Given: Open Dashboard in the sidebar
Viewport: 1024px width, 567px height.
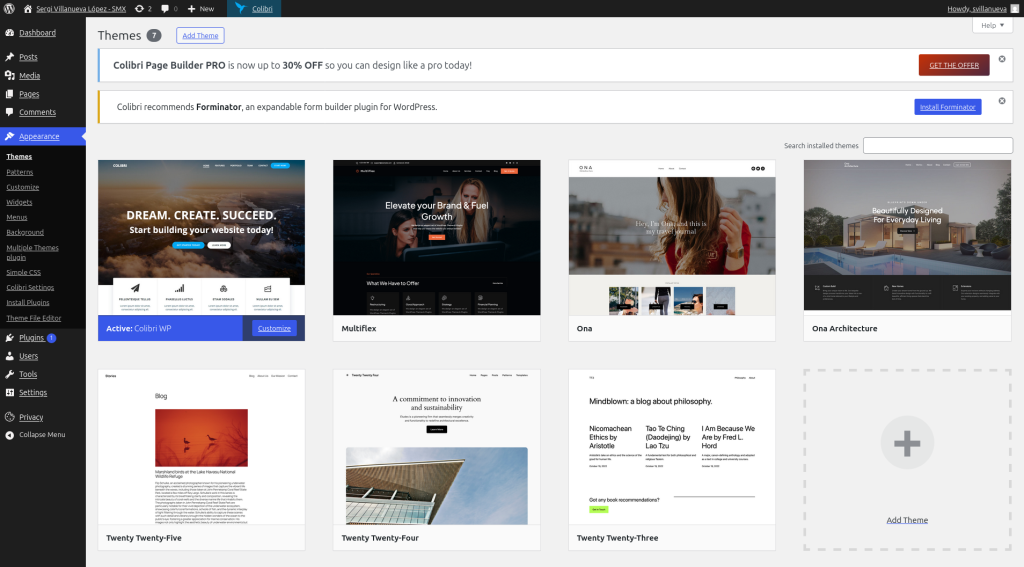Looking at the screenshot, I should [x=37, y=33].
